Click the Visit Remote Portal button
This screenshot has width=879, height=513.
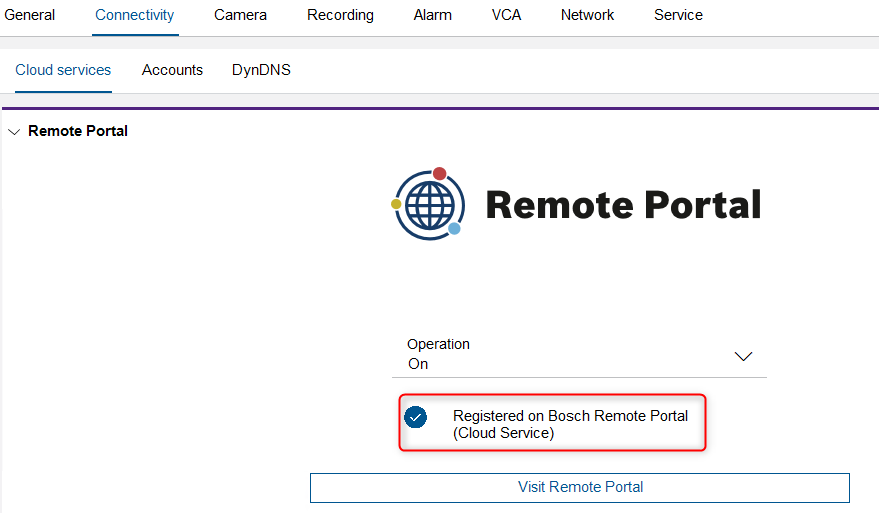click(580, 488)
